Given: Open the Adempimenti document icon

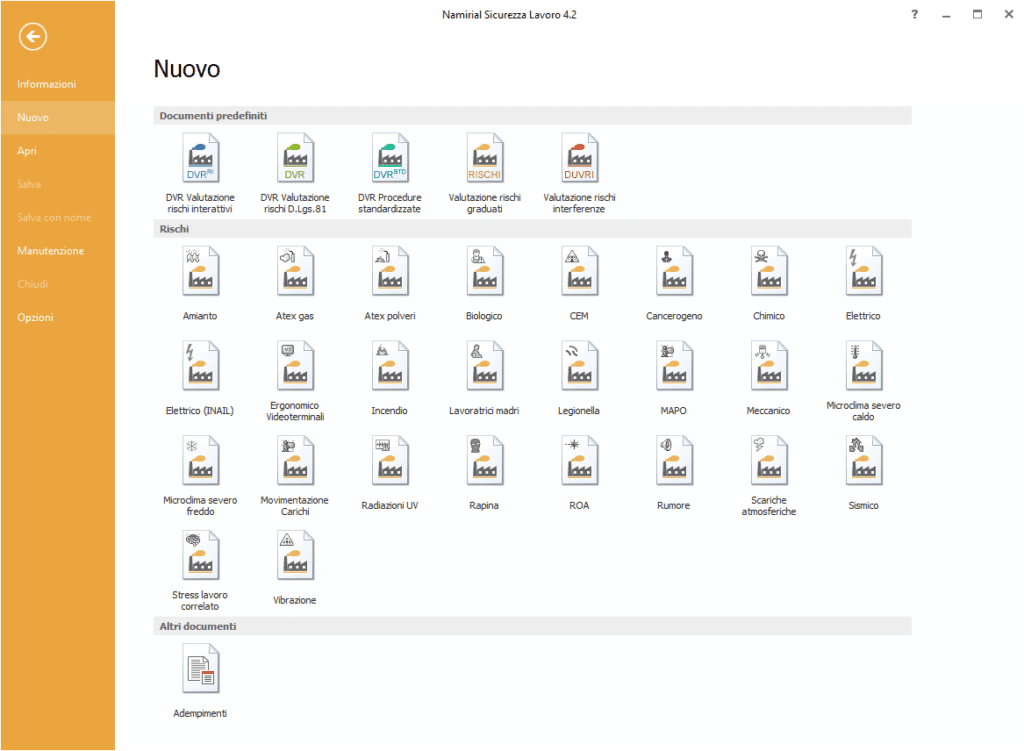Looking at the screenshot, I should tap(200, 669).
